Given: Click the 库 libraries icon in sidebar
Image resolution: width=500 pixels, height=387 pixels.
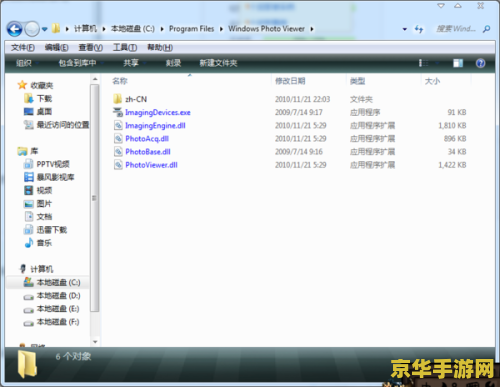Looking at the screenshot, I should [22, 152].
